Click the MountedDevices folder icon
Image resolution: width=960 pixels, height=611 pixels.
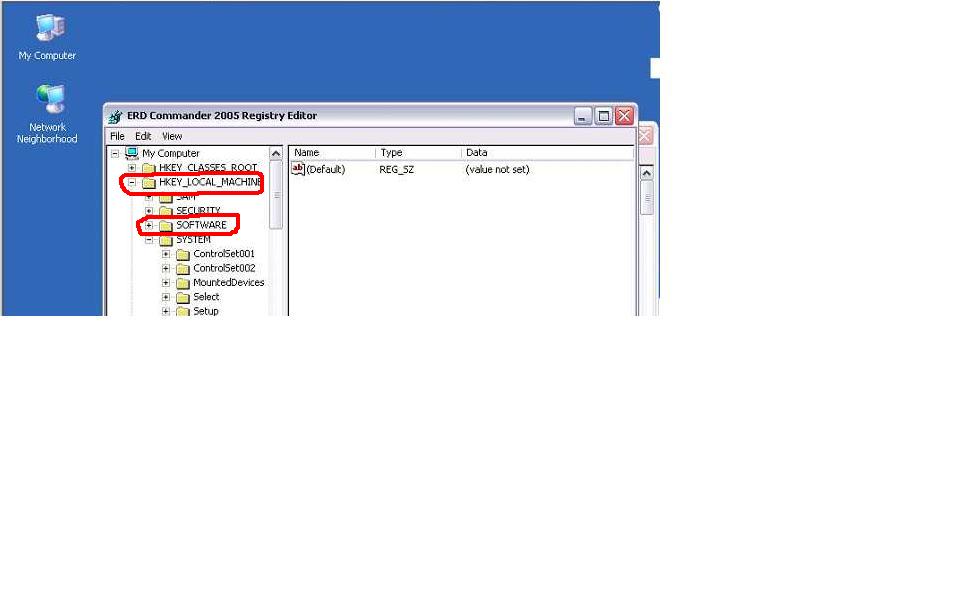click(183, 283)
